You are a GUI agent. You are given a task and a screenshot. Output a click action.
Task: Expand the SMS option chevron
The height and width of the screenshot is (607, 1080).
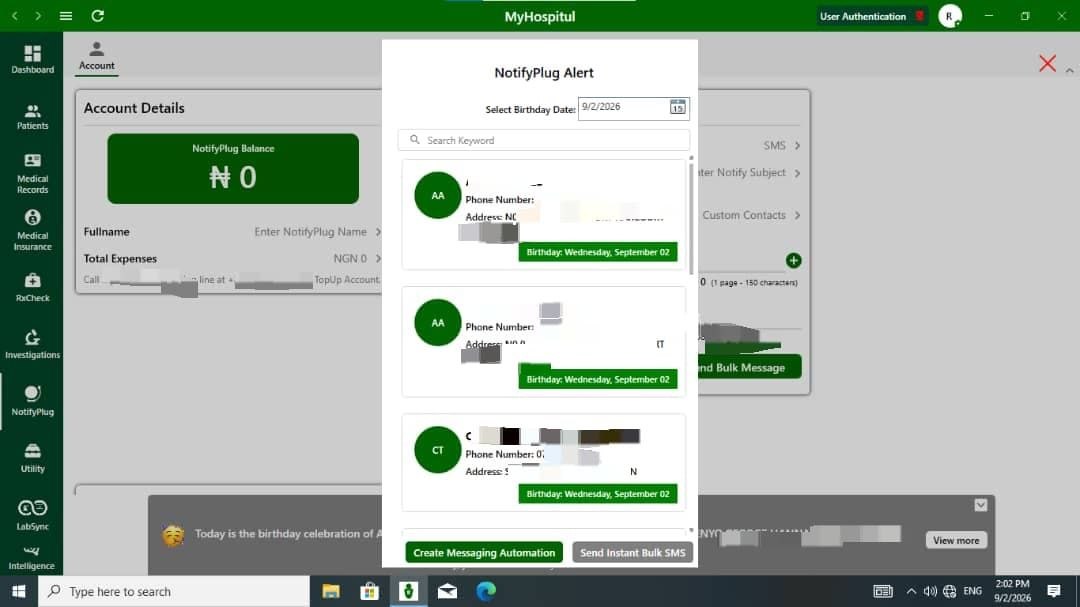(x=798, y=145)
